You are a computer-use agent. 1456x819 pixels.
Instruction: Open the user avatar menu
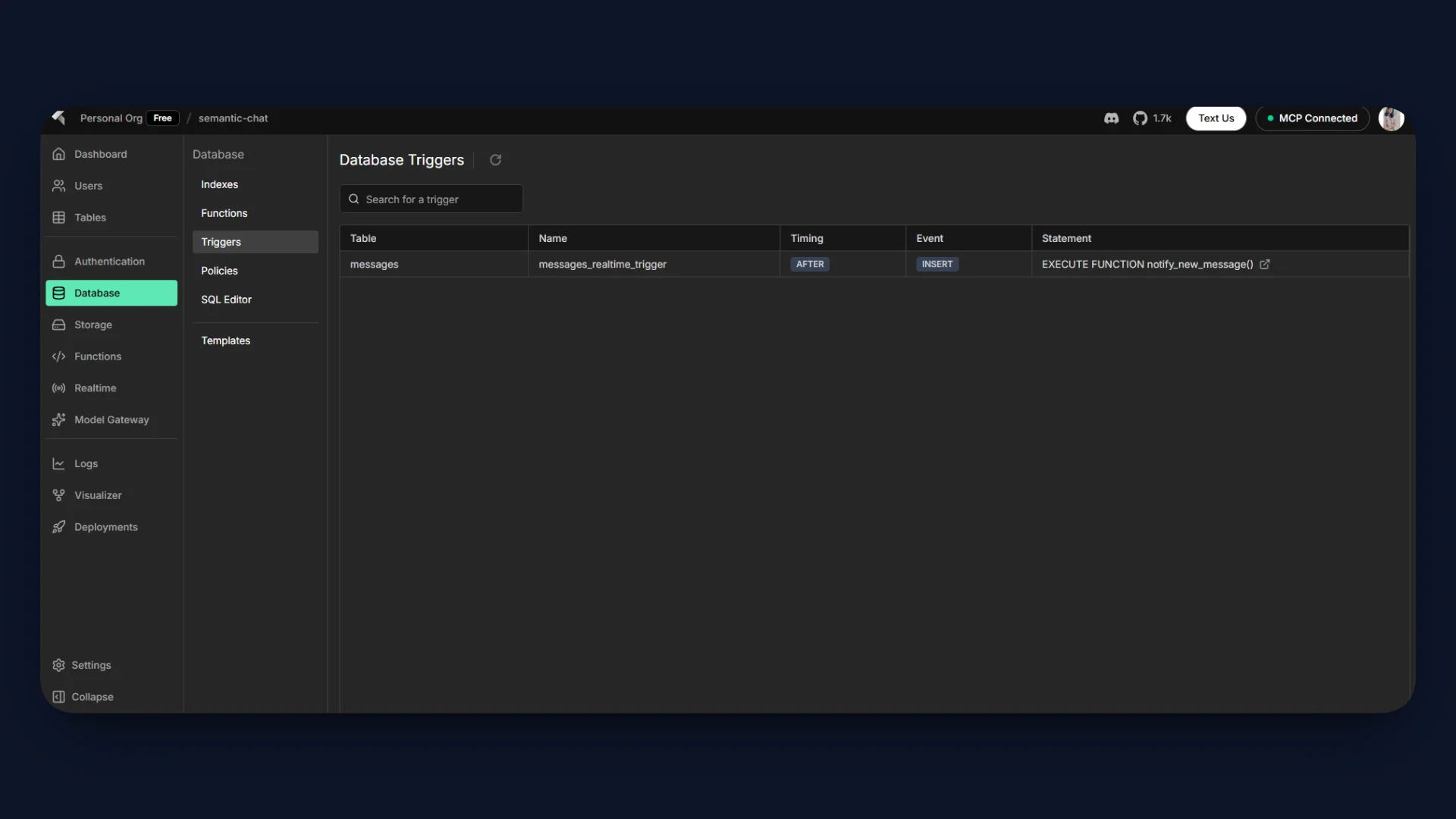pyautogui.click(x=1391, y=118)
